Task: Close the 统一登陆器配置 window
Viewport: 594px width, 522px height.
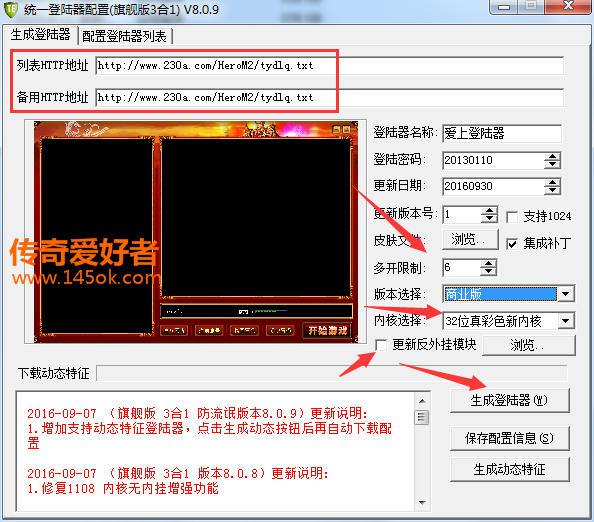Action: [x=568, y=6]
